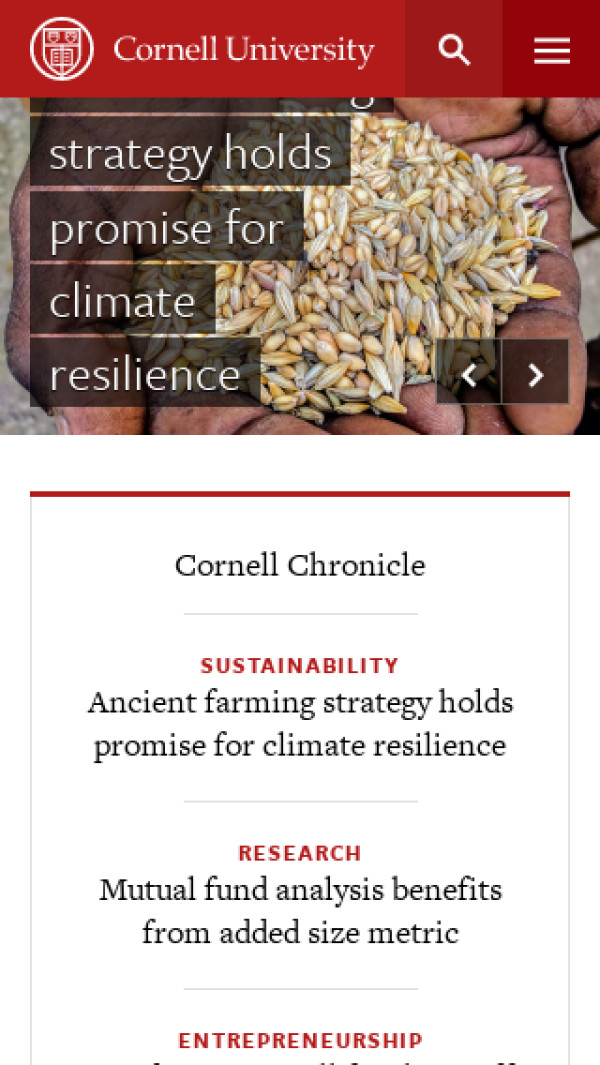Select the ENTREPRENEURSHIP category label
This screenshot has height=1065, width=600.
[300, 1041]
